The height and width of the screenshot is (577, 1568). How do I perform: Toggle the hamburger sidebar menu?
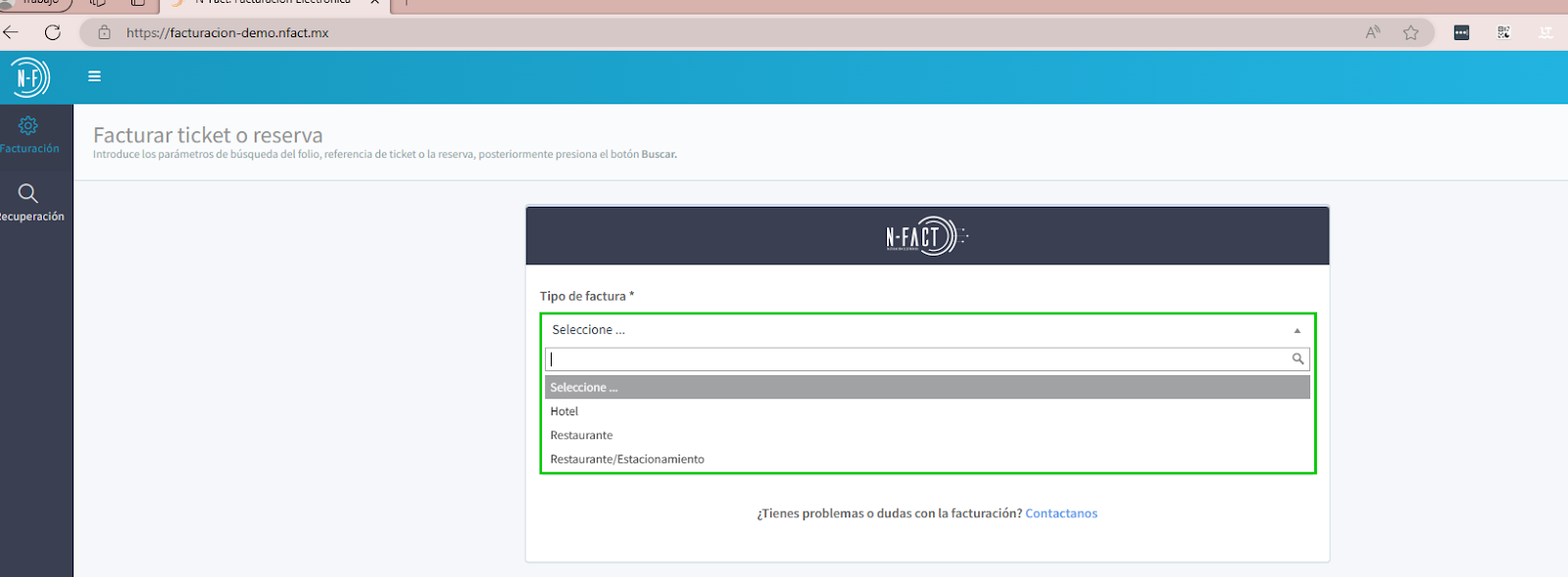point(94,76)
